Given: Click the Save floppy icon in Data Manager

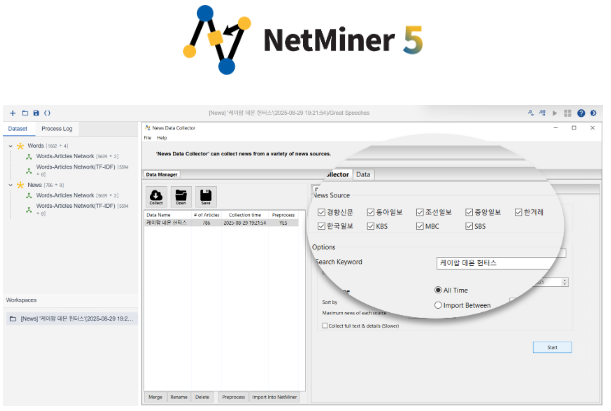Looking at the screenshot, I should pos(206,196).
